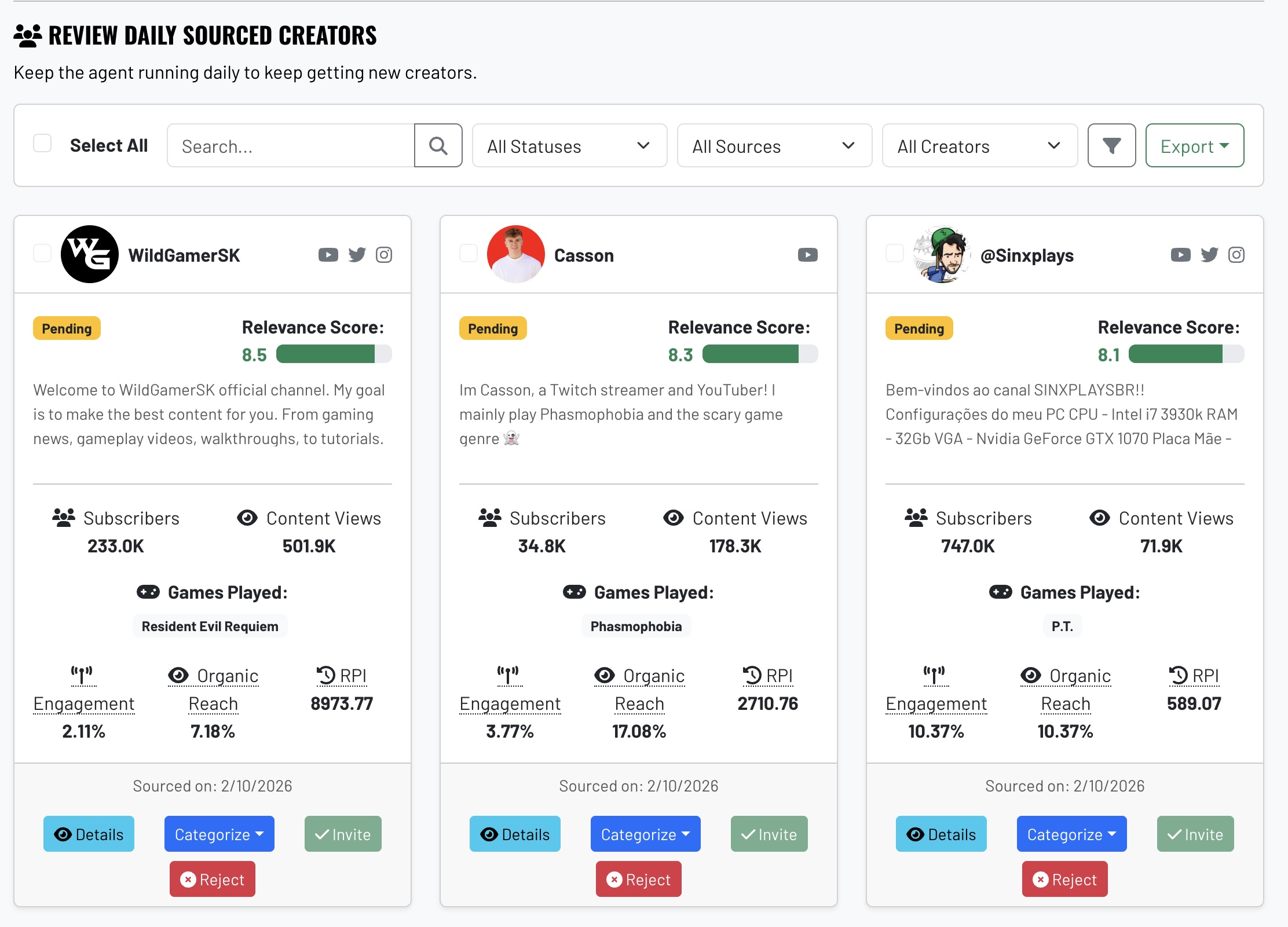Check the checkbox on Casson's card
The width and height of the screenshot is (1288, 927).
tap(468, 253)
